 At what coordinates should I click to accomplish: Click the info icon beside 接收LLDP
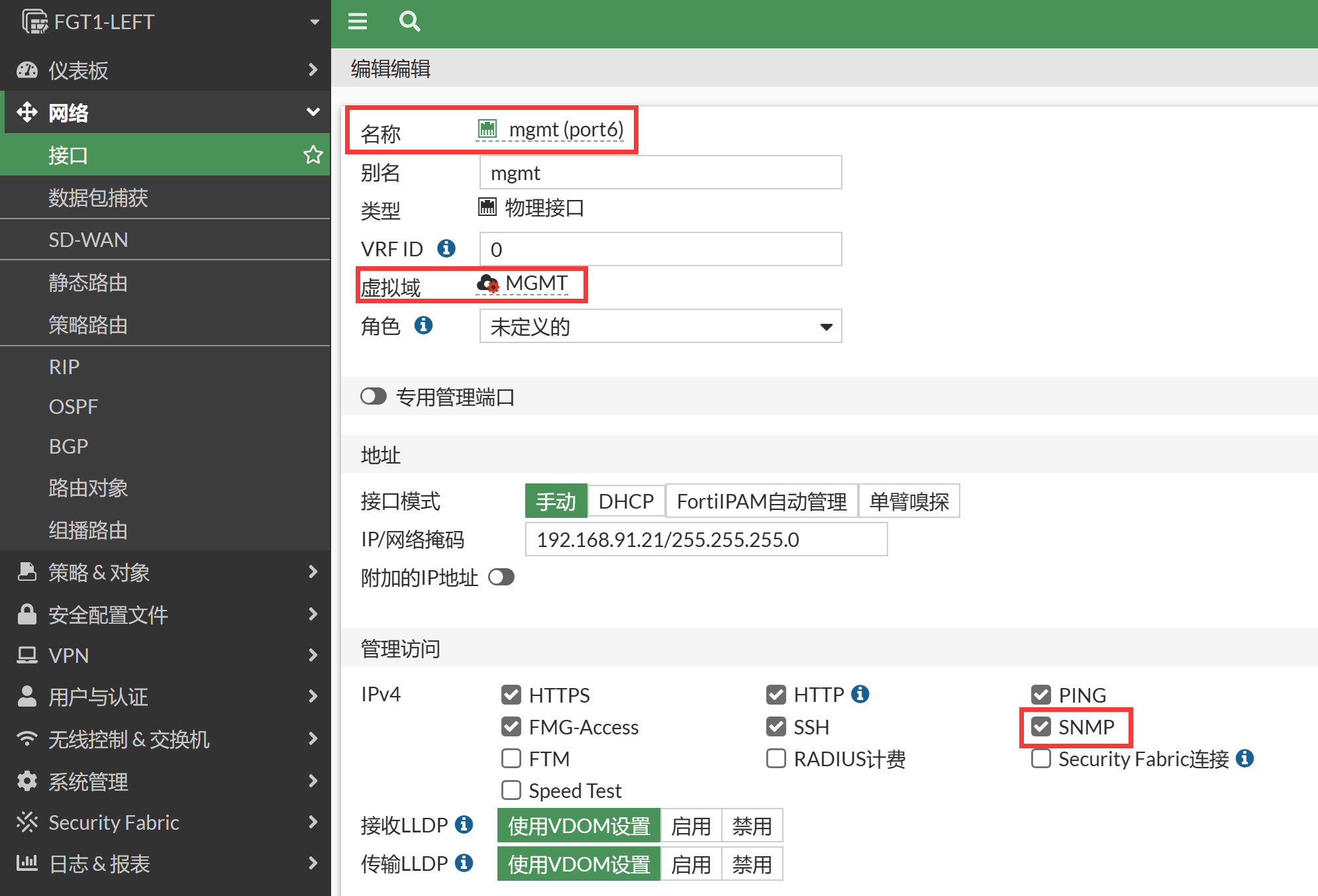[x=464, y=824]
